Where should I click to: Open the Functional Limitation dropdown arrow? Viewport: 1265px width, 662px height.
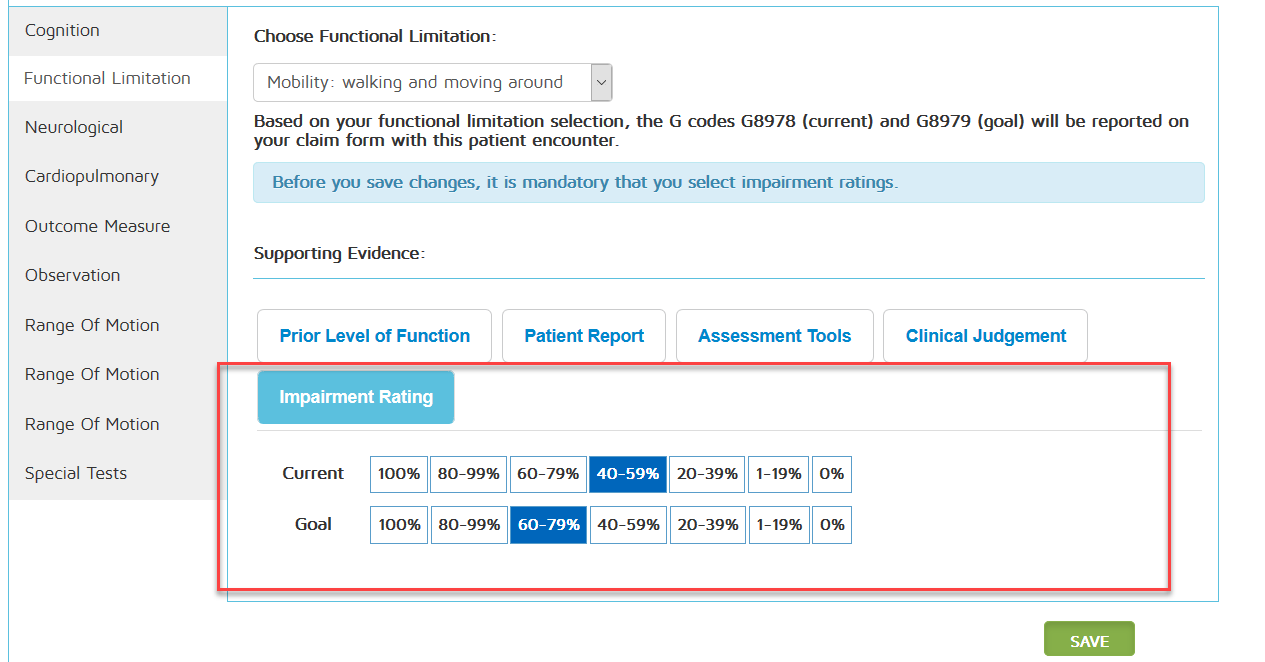601,83
